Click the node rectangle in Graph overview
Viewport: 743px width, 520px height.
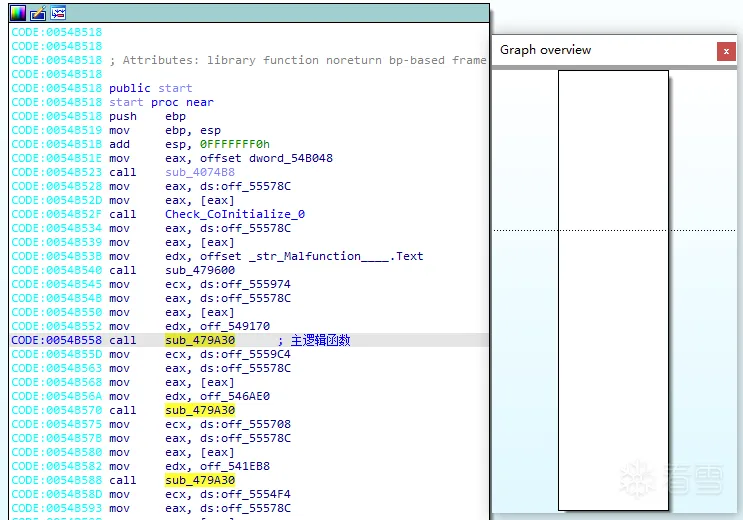(613, 290)
